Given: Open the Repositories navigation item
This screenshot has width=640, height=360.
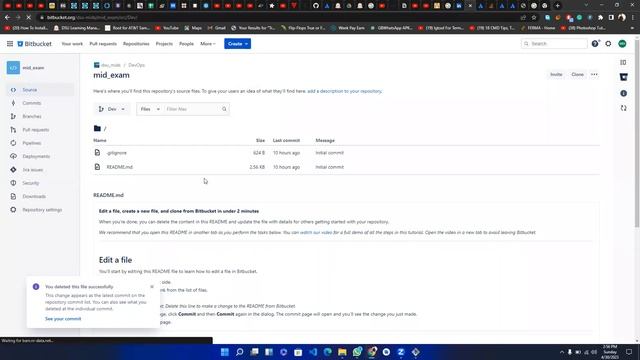Looking at the screenshot, I should 136,44.
